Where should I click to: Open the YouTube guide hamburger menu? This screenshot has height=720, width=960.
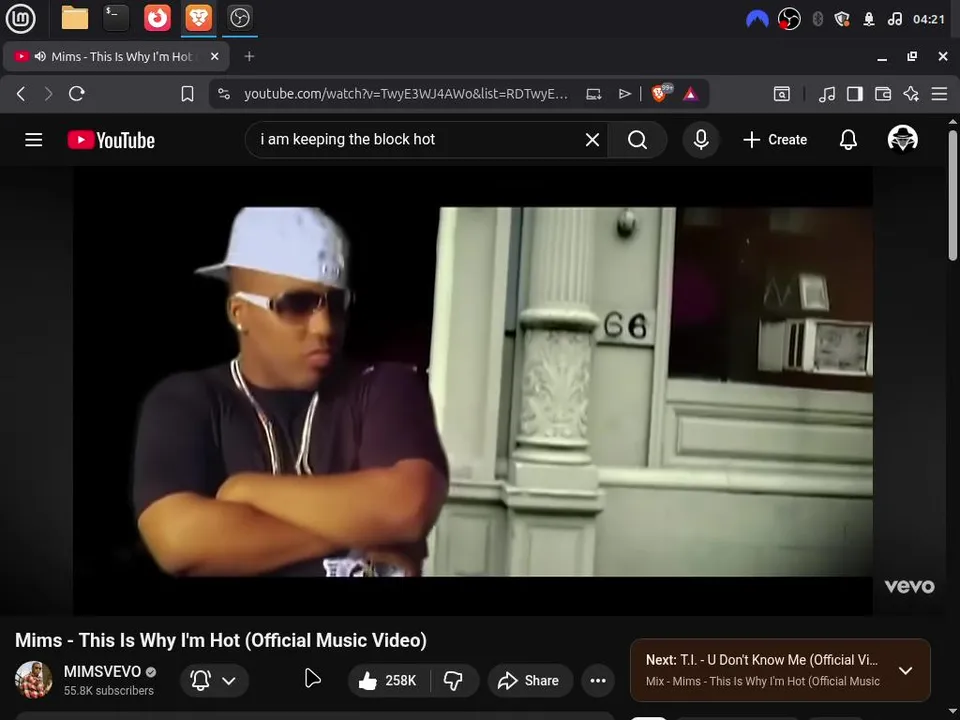click(34, 140)
